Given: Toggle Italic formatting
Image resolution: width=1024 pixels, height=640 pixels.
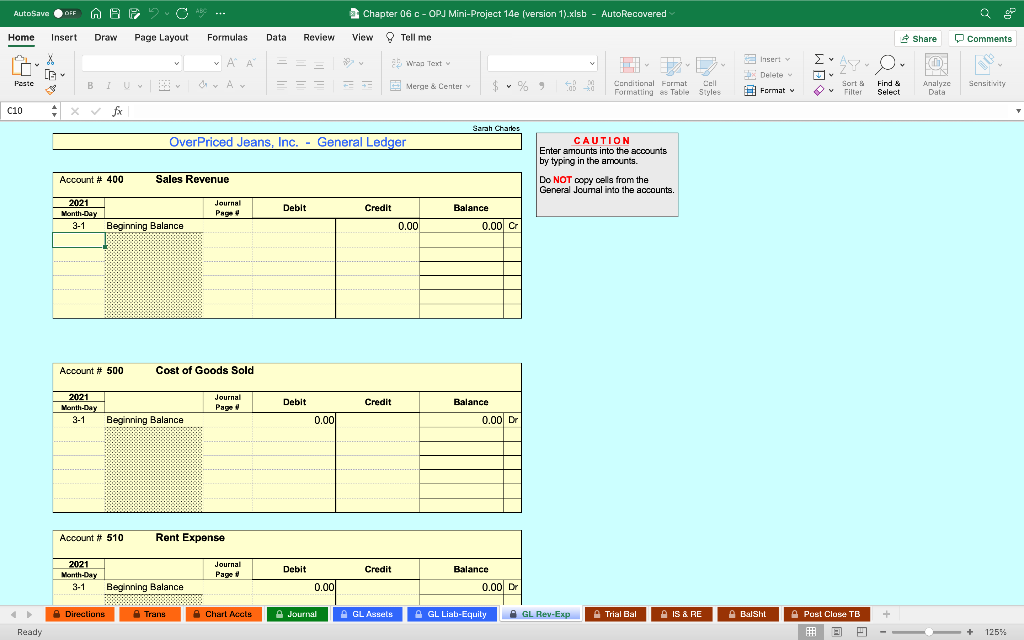Looking at the screenshot, I should (108, 86).
